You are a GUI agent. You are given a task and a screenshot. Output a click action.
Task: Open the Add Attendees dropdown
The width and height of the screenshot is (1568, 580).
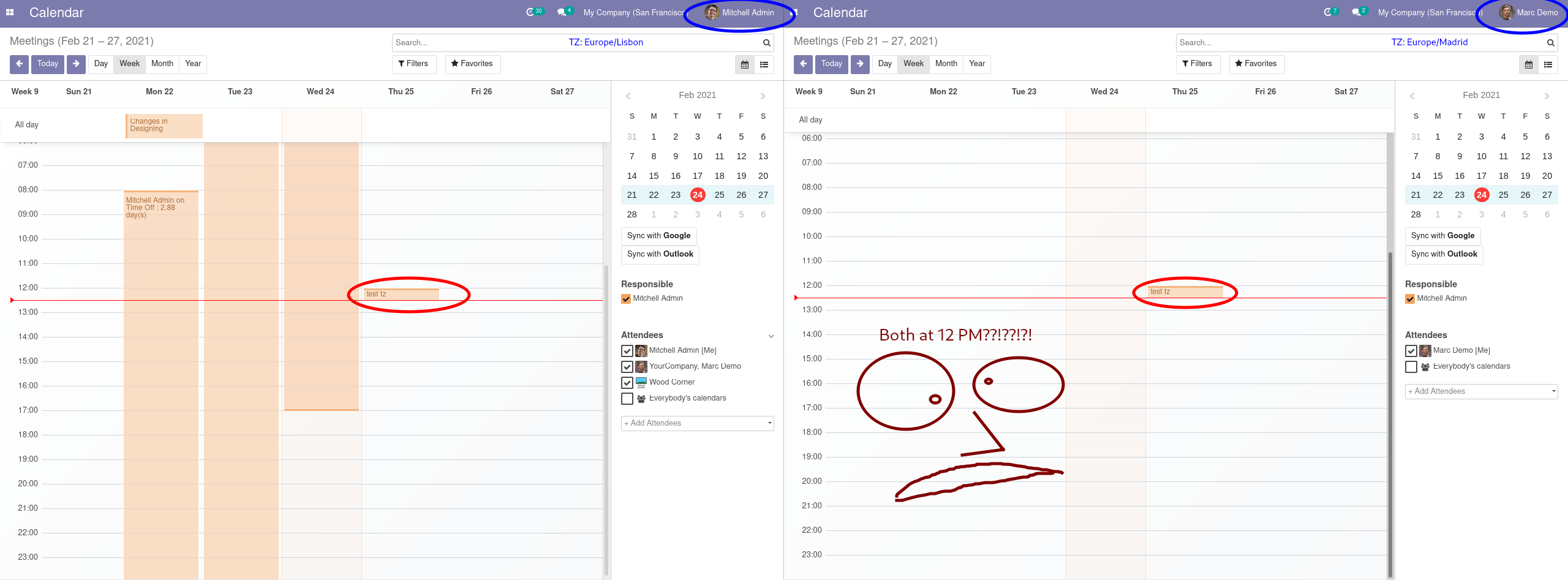pos(697,423)
